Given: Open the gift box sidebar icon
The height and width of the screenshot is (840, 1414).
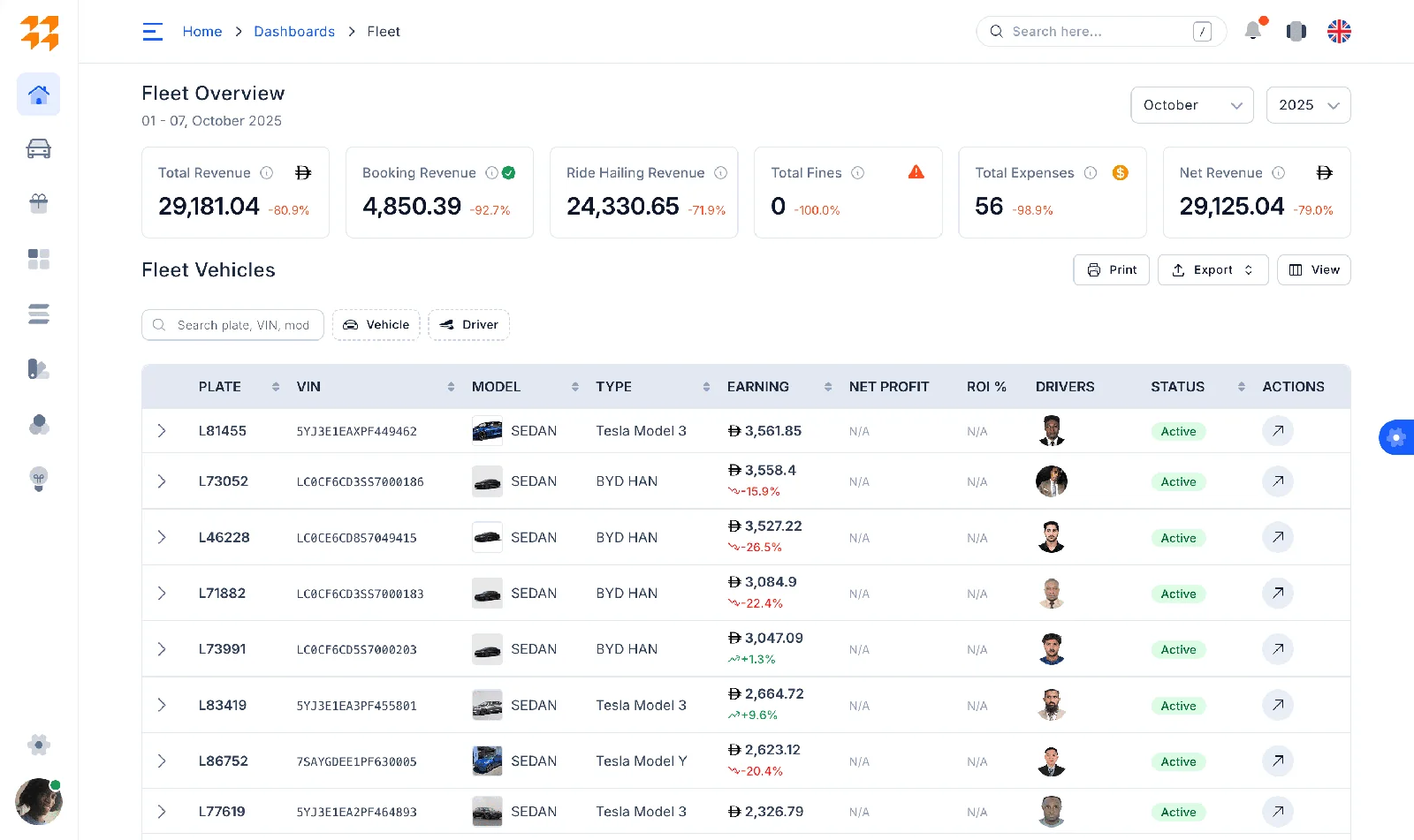Looking at the screenshot, I should [39, 204].
